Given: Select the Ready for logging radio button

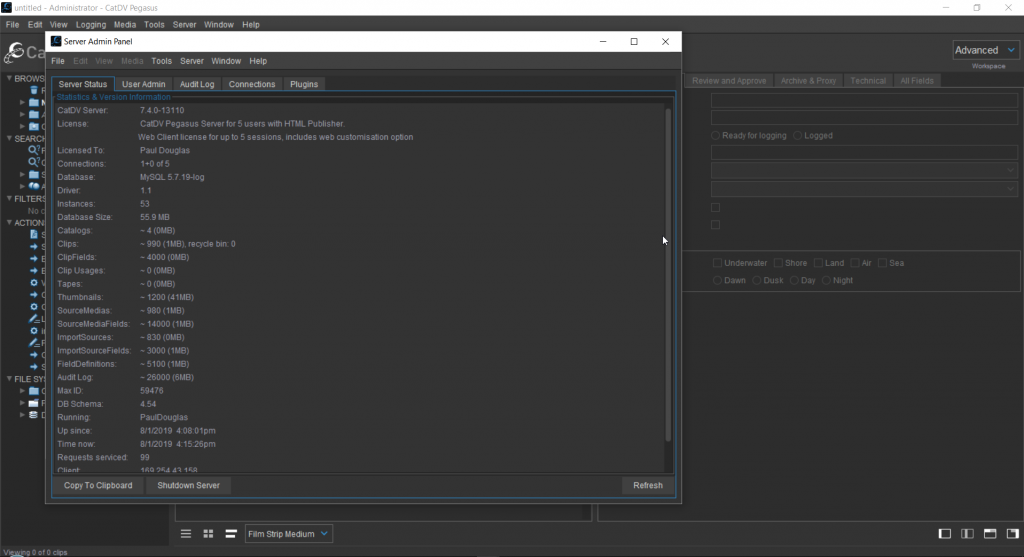Looking at the screenshot, I should pyautogui.click(x=716, y=135).
